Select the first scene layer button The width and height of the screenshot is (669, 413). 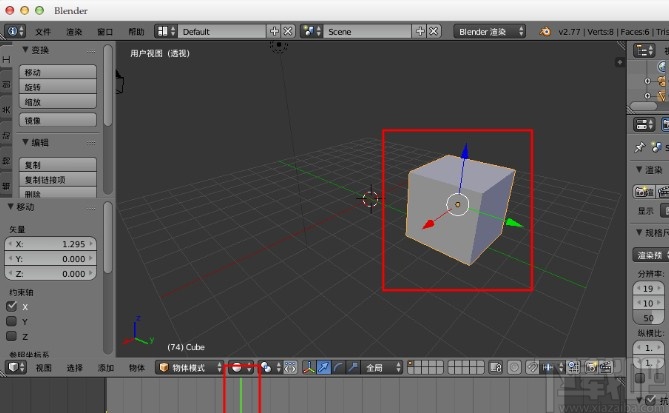(411, 364)
